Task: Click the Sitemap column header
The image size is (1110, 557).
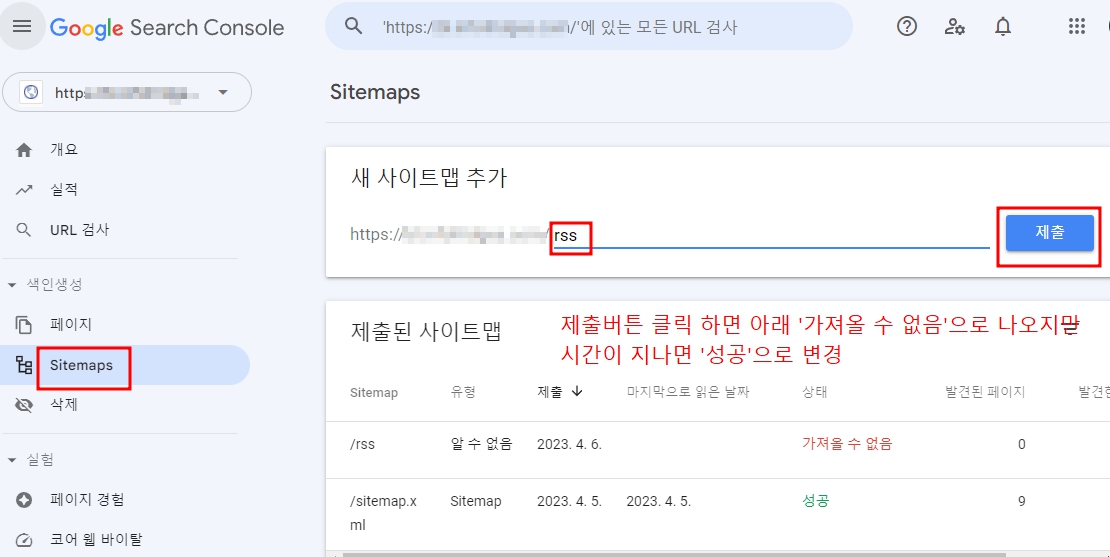Action: coord(374,392)
